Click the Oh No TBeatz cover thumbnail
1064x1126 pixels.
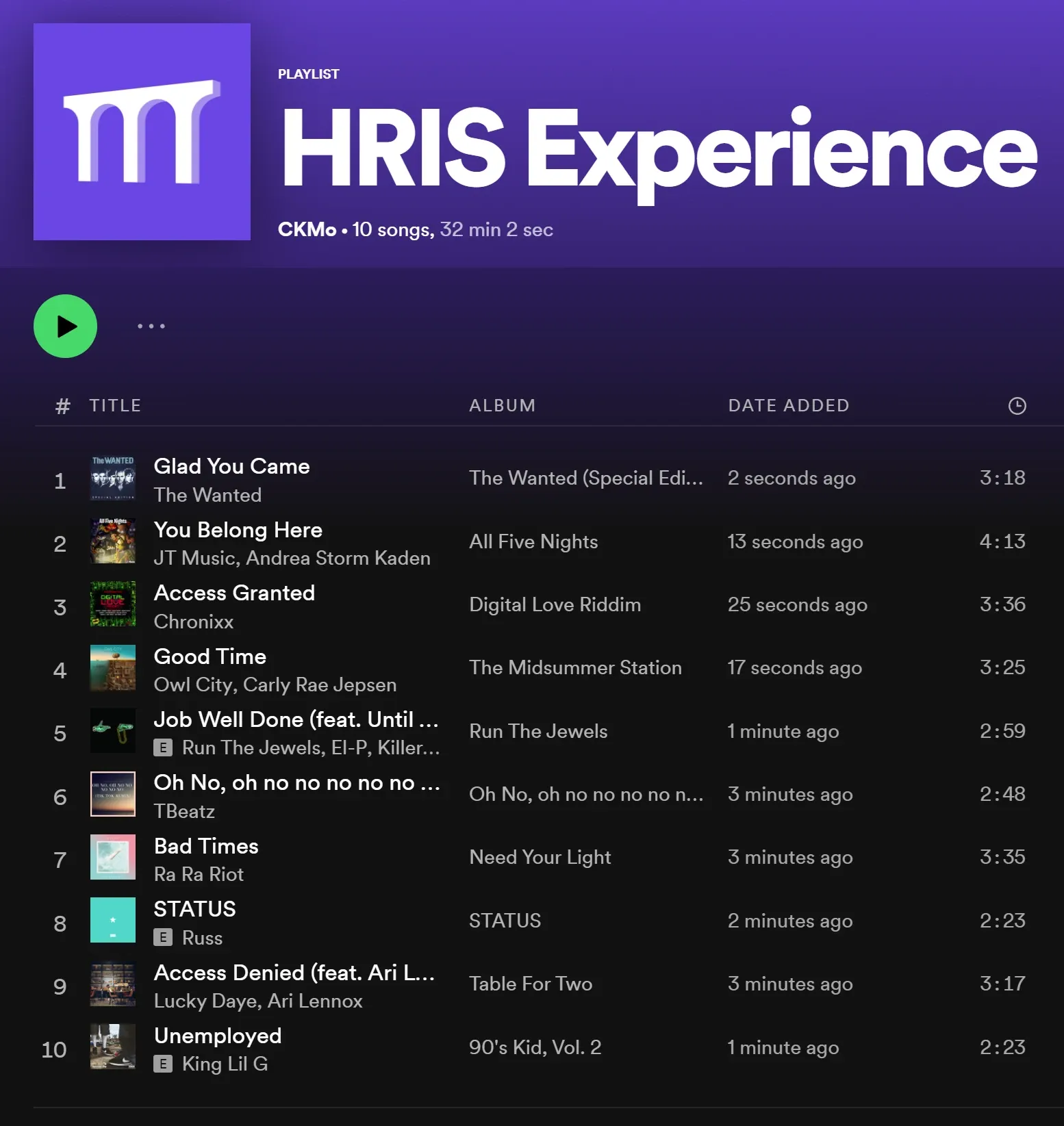point(113,794)
